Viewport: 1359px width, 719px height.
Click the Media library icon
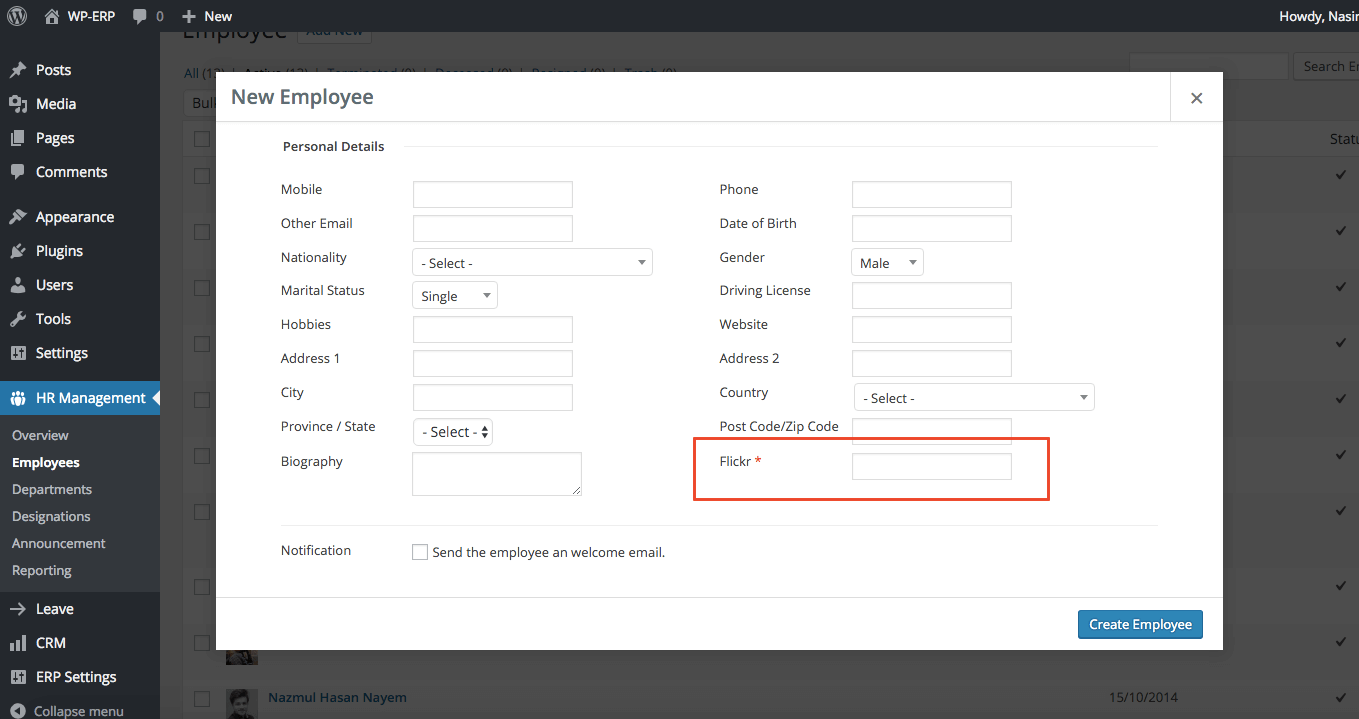(20, 103)
